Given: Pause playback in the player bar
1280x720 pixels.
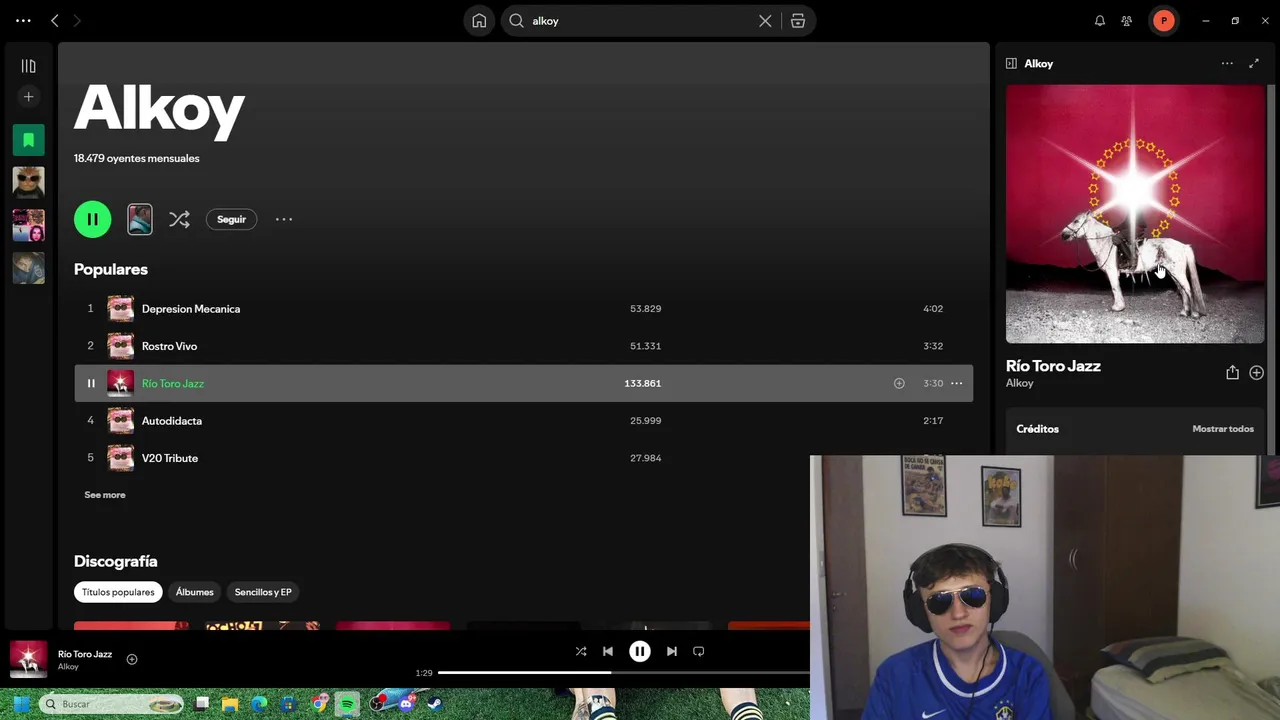Looking at the screenshot, I should (640, 651).
